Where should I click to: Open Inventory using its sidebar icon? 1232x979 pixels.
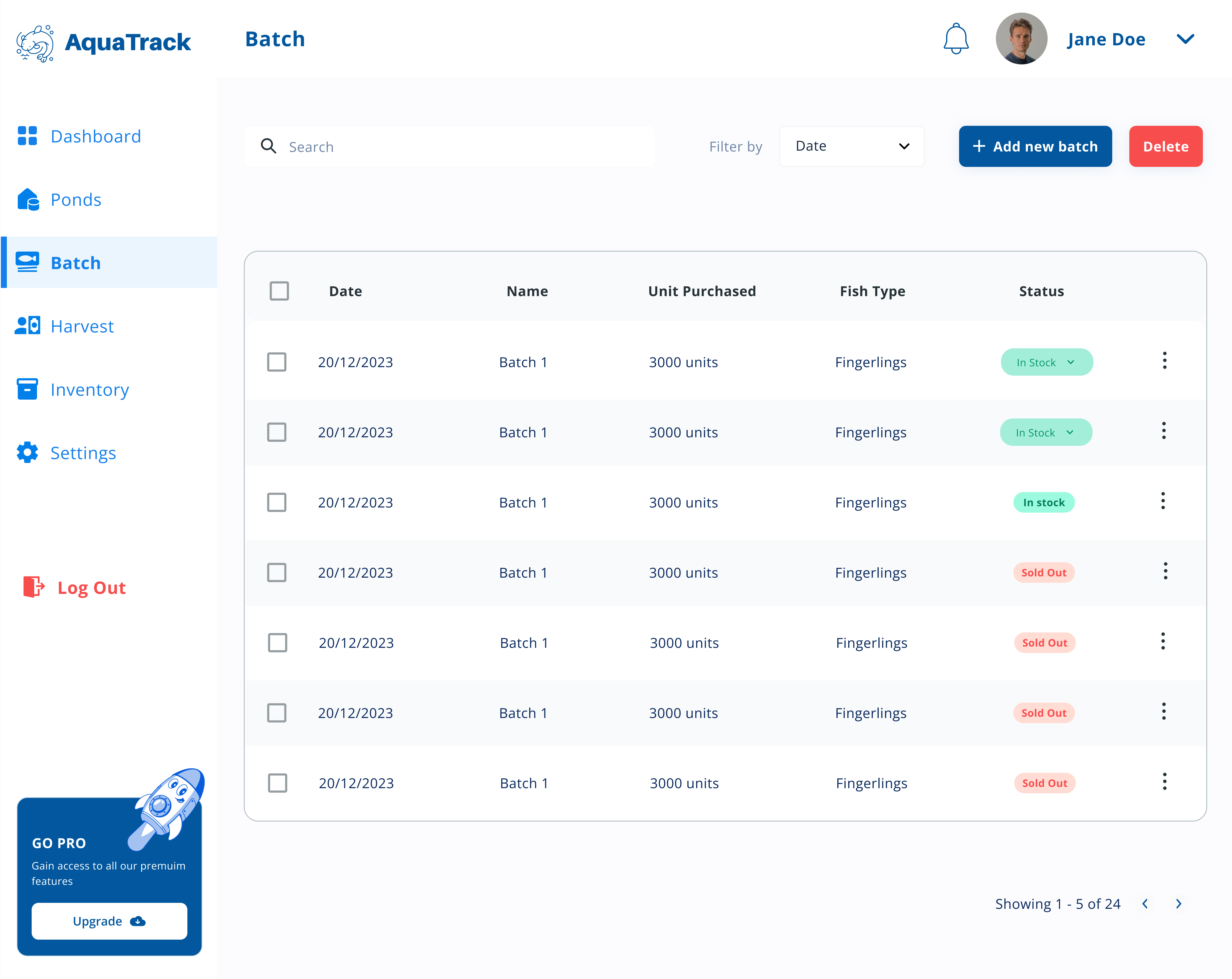pos(27,389)
